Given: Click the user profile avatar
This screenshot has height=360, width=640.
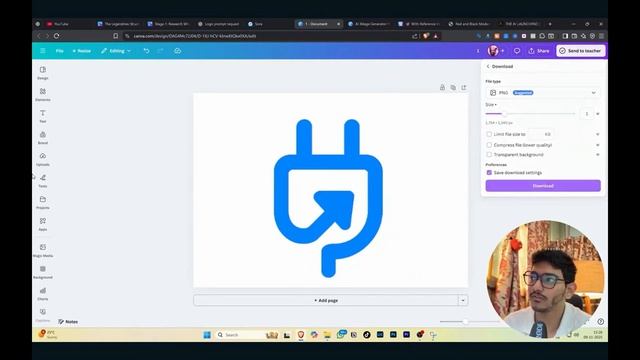Looking at the screenshot, I should 493,51.
